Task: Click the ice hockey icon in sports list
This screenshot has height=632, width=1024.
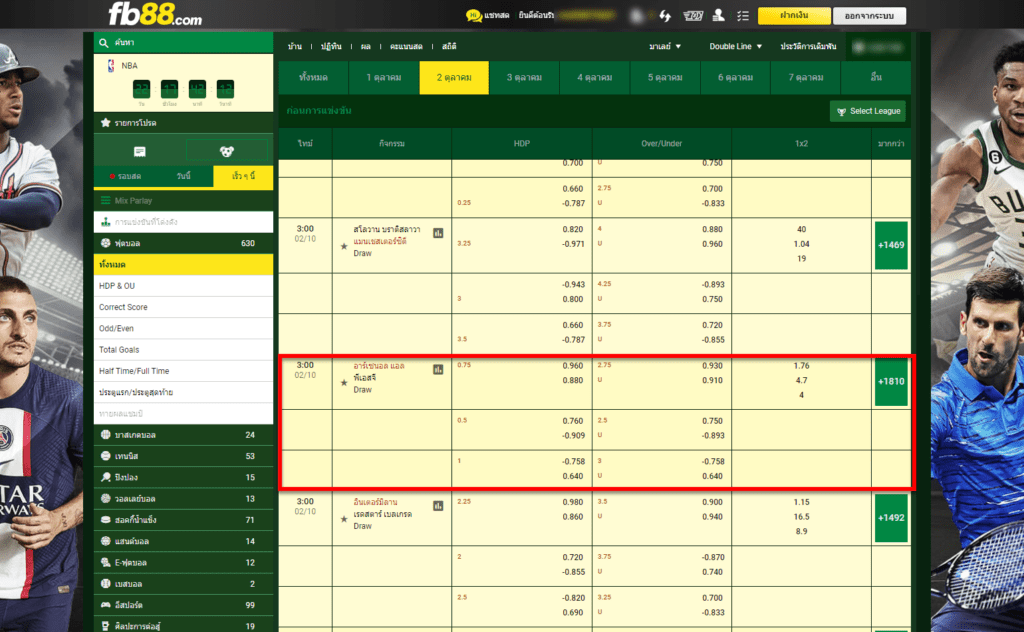Action: (106, 520)
